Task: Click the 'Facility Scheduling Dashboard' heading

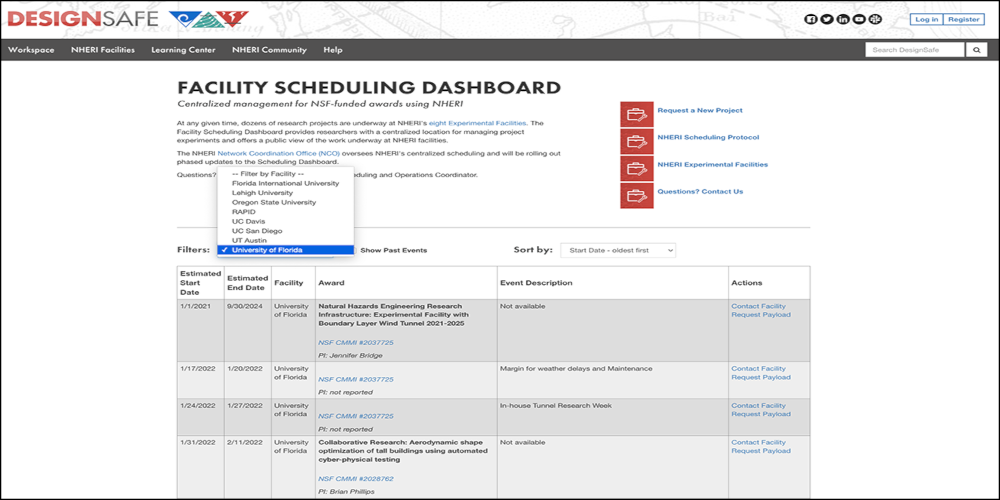Action: [x=369, y=88]
